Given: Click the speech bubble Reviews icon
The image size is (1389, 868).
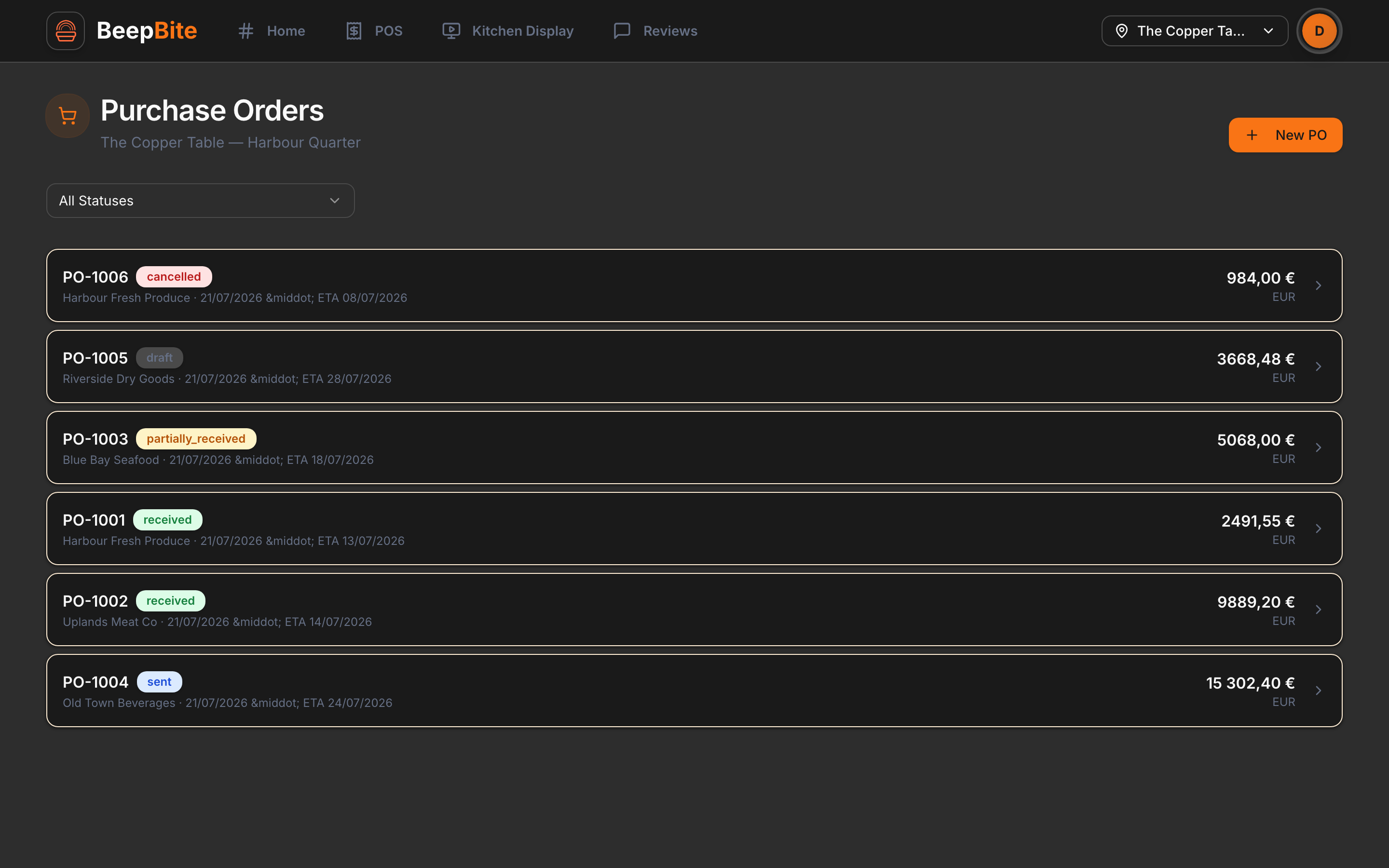Looking at the screenshot, I should coord(622,31).
